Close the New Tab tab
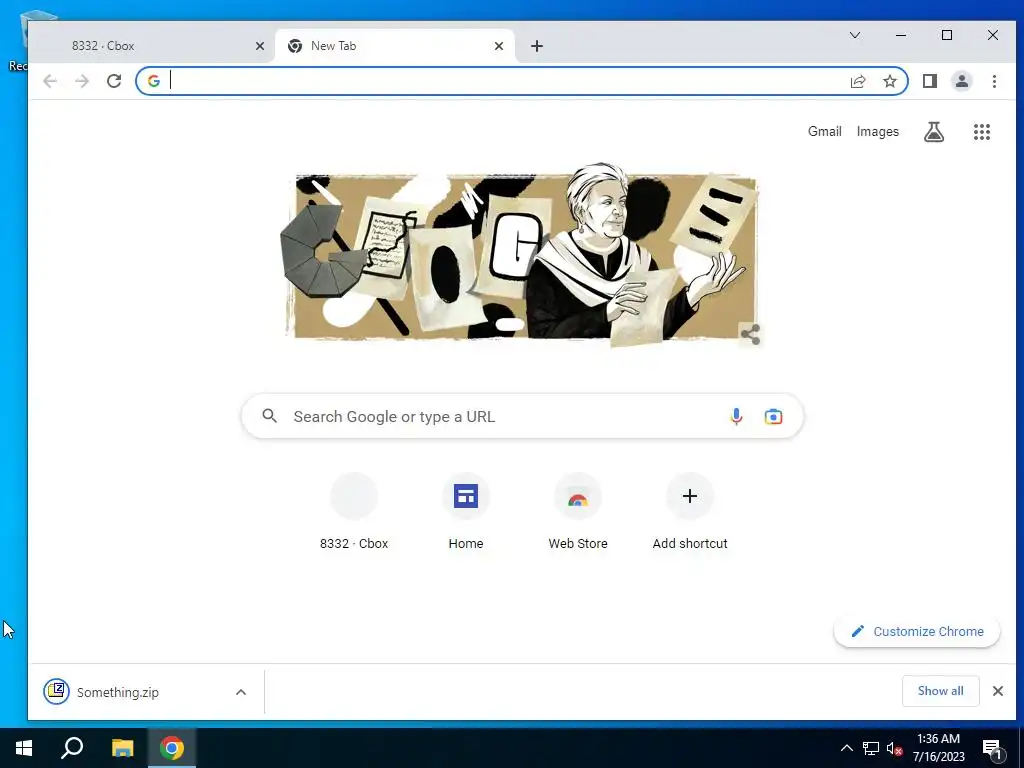 click(499, 46)
